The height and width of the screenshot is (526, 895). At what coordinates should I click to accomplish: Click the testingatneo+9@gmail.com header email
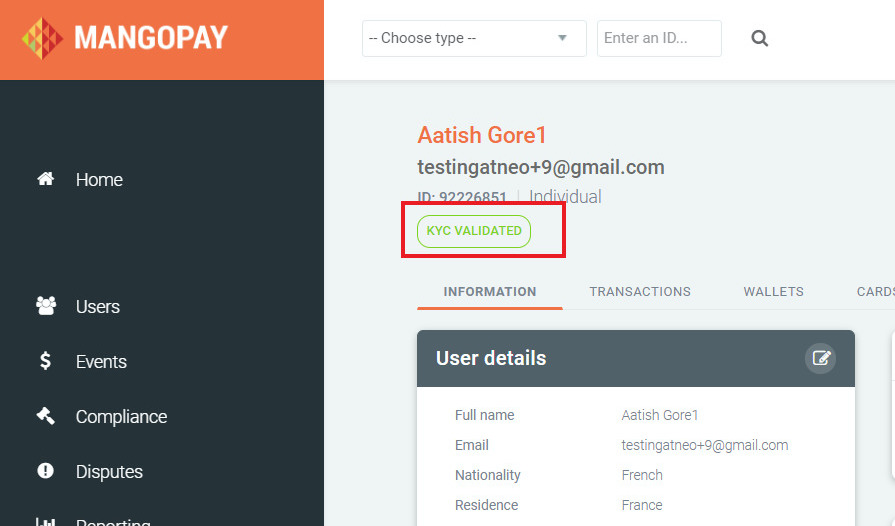point(541,167)
